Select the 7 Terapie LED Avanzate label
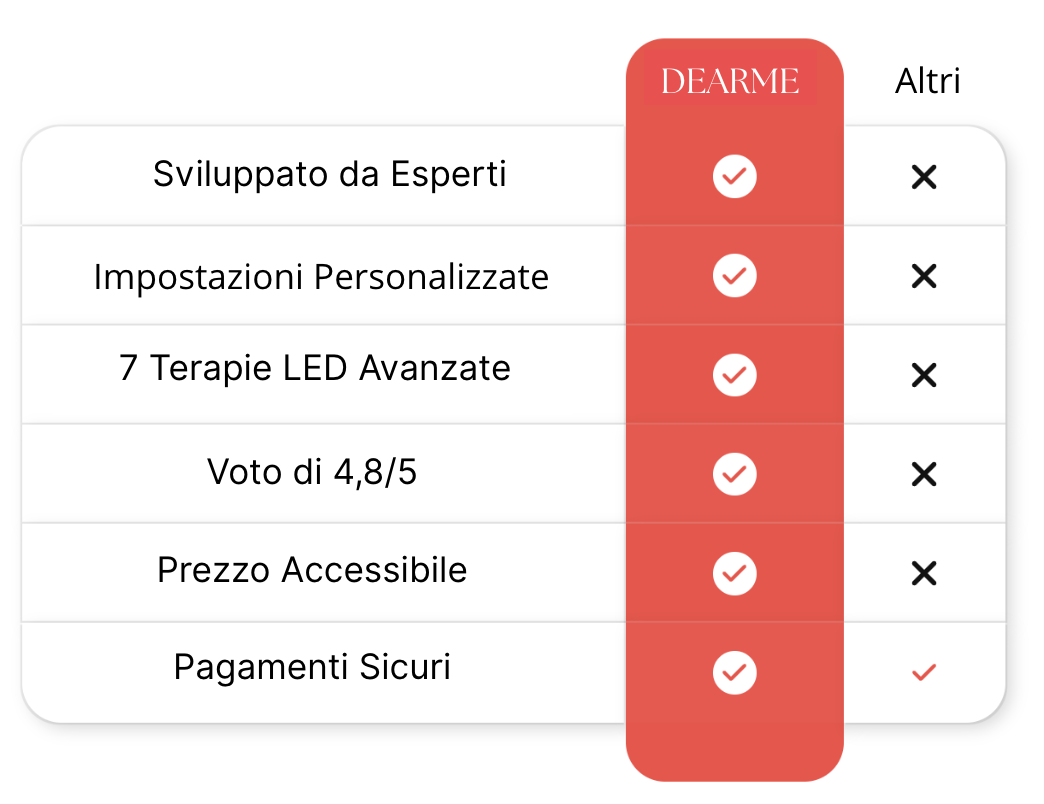Viewport: 1044px width, 804px height. [315, 368]
